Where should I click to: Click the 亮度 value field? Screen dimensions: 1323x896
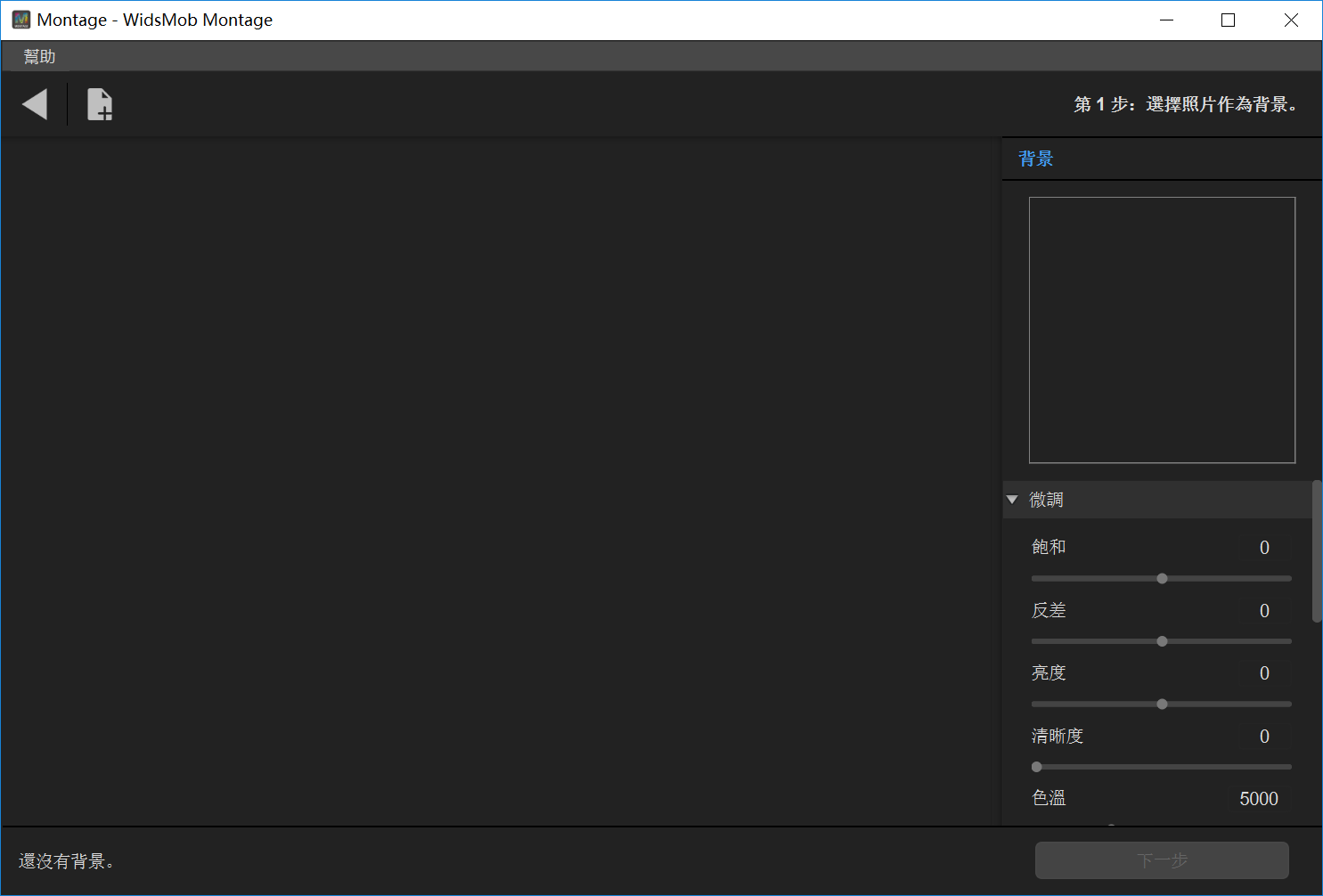pyautogui.click(x=1264, y=673)
